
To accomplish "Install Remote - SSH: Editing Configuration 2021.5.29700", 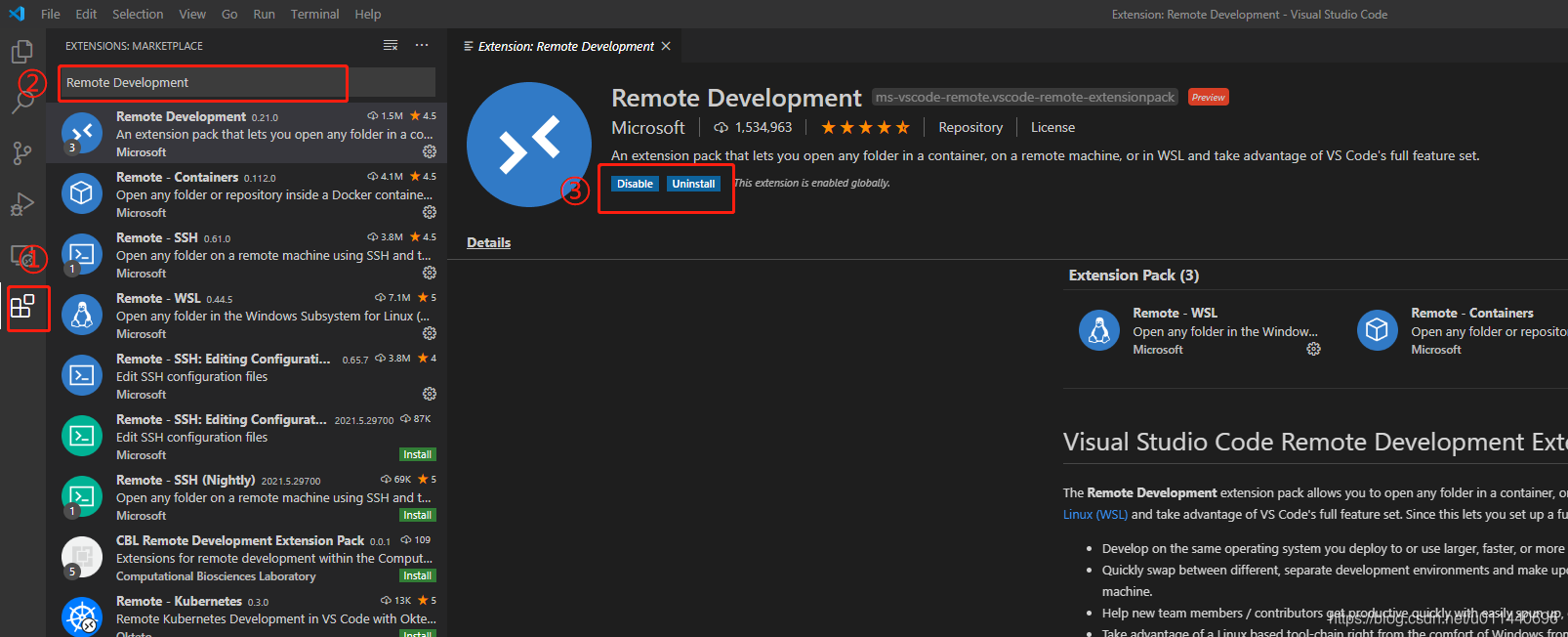I will (x=418, y=454).
